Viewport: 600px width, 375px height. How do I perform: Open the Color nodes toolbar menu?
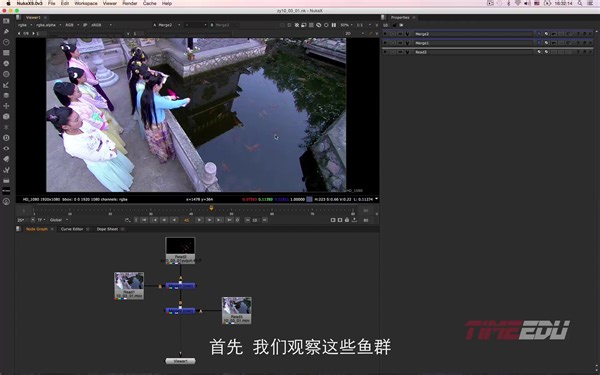6,64
